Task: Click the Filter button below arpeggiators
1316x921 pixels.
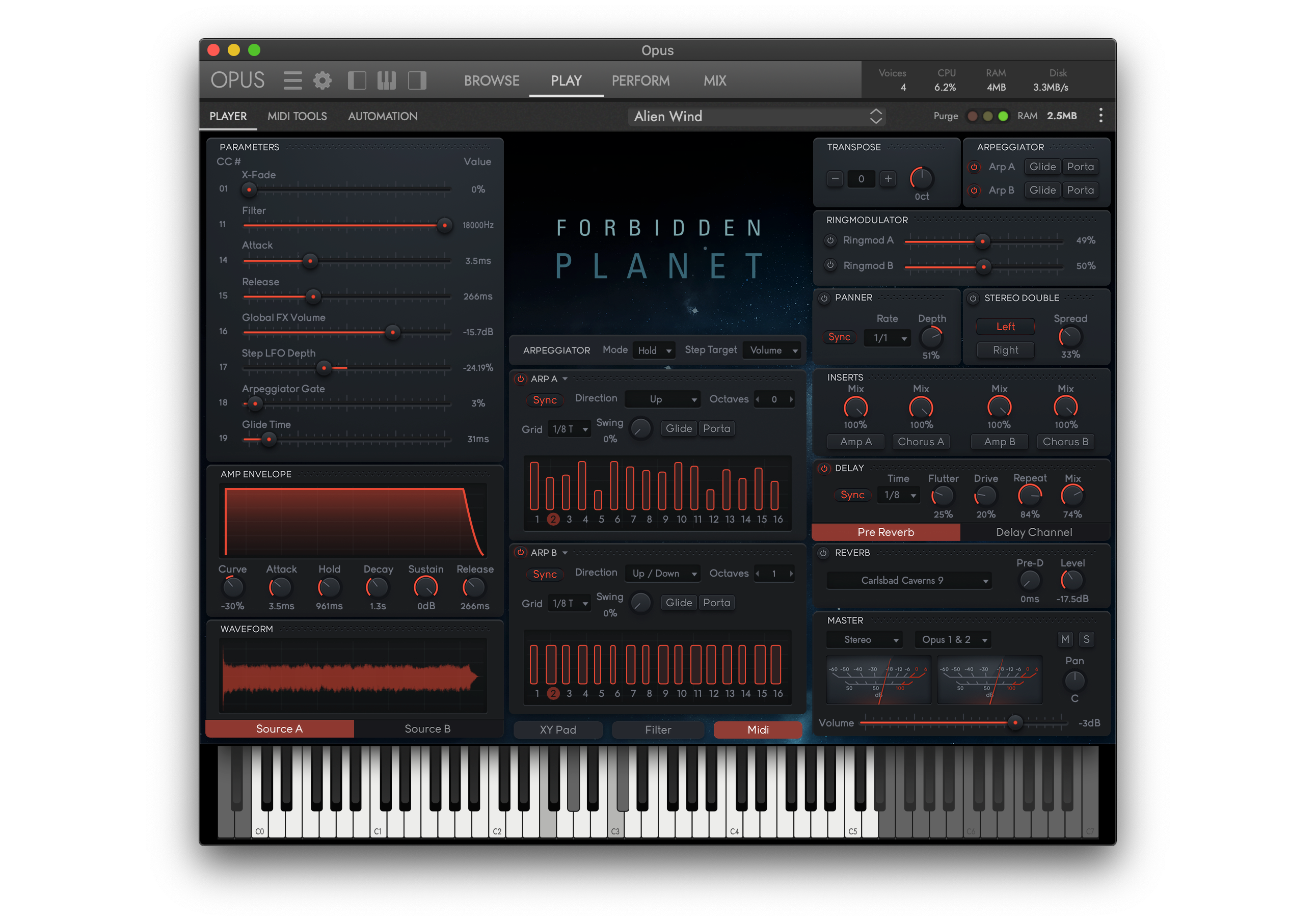Action: tap(657, 729)
